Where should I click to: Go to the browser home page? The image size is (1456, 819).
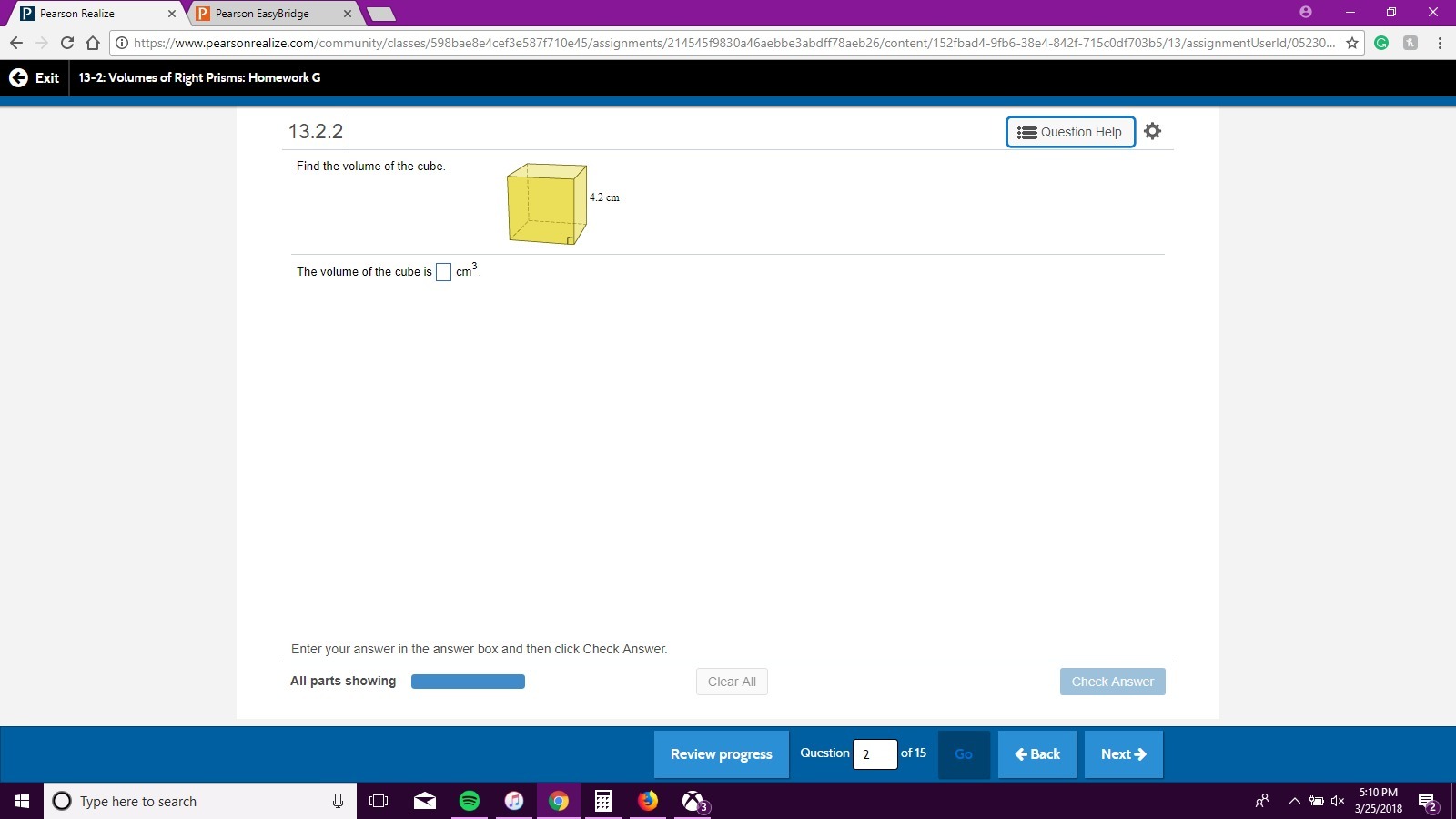tap(93, 43)
